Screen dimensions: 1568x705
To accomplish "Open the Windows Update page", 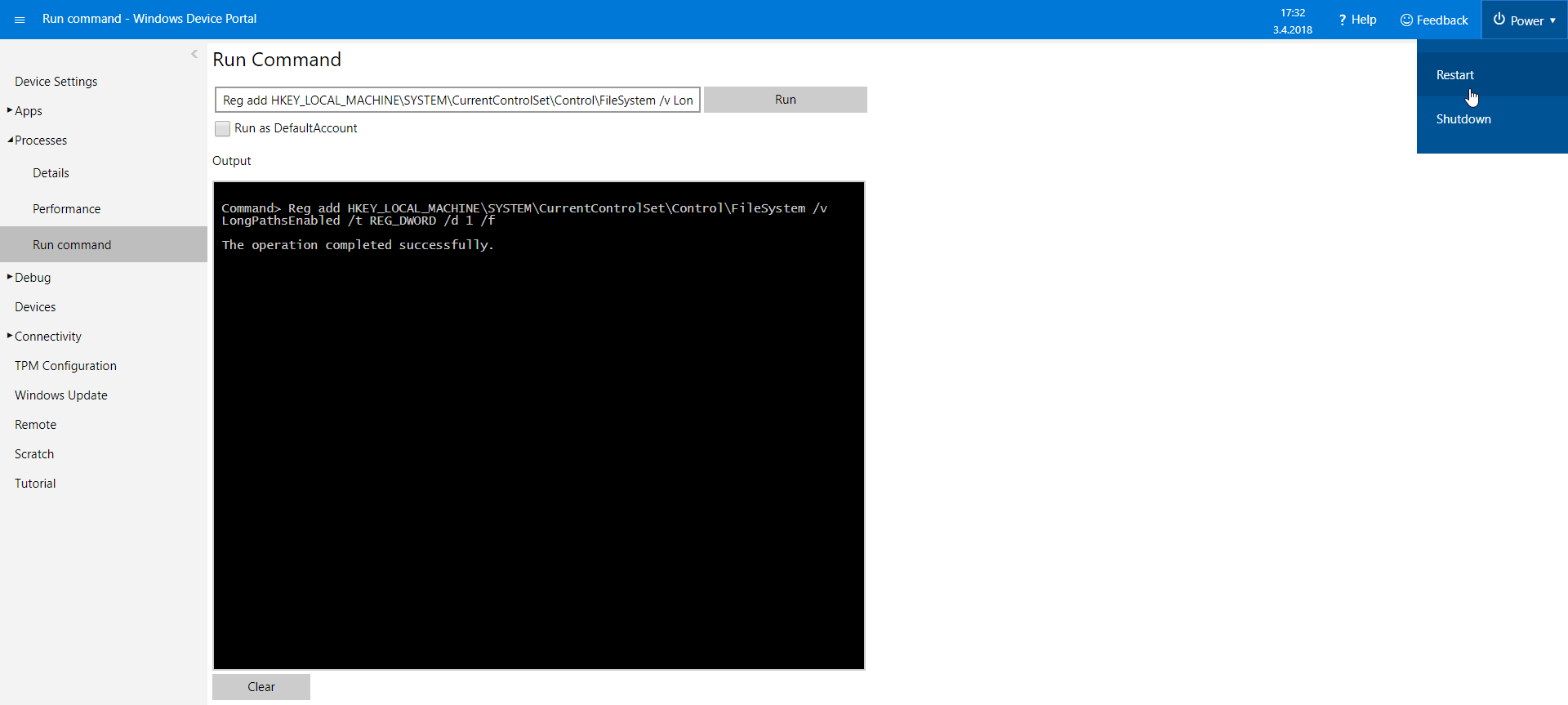I will tap(60, 395).
